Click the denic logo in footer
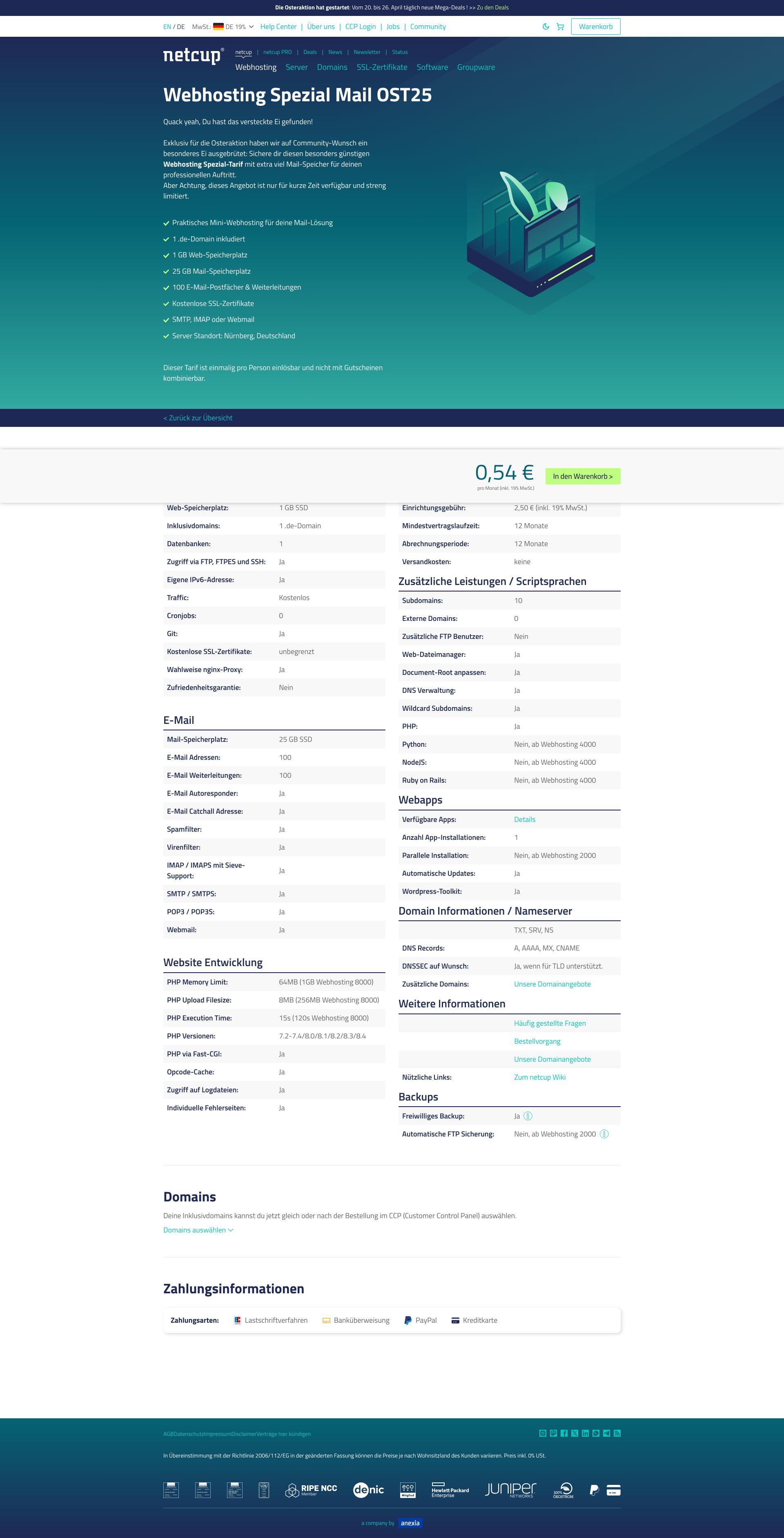Viewport: 784px width, 1538px height. [368, 1490]
